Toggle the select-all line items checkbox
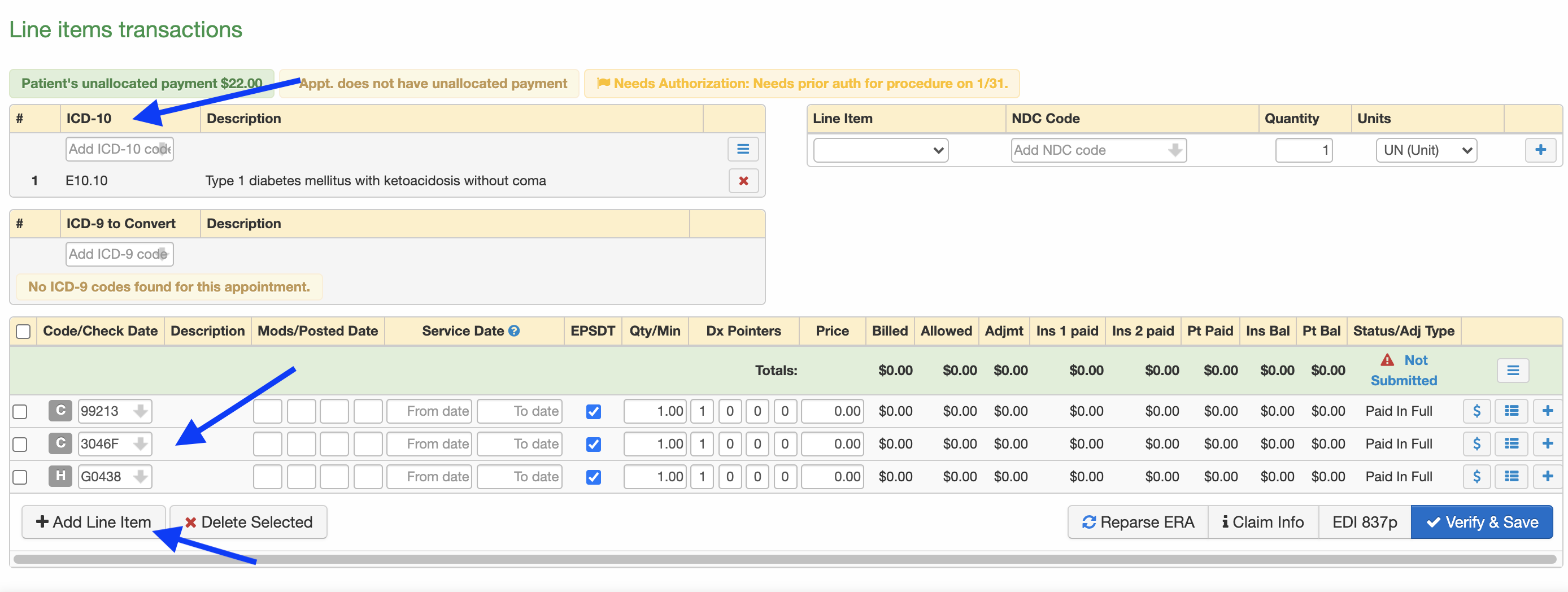Screen dimensions: 1568x592 click(23, 332)
